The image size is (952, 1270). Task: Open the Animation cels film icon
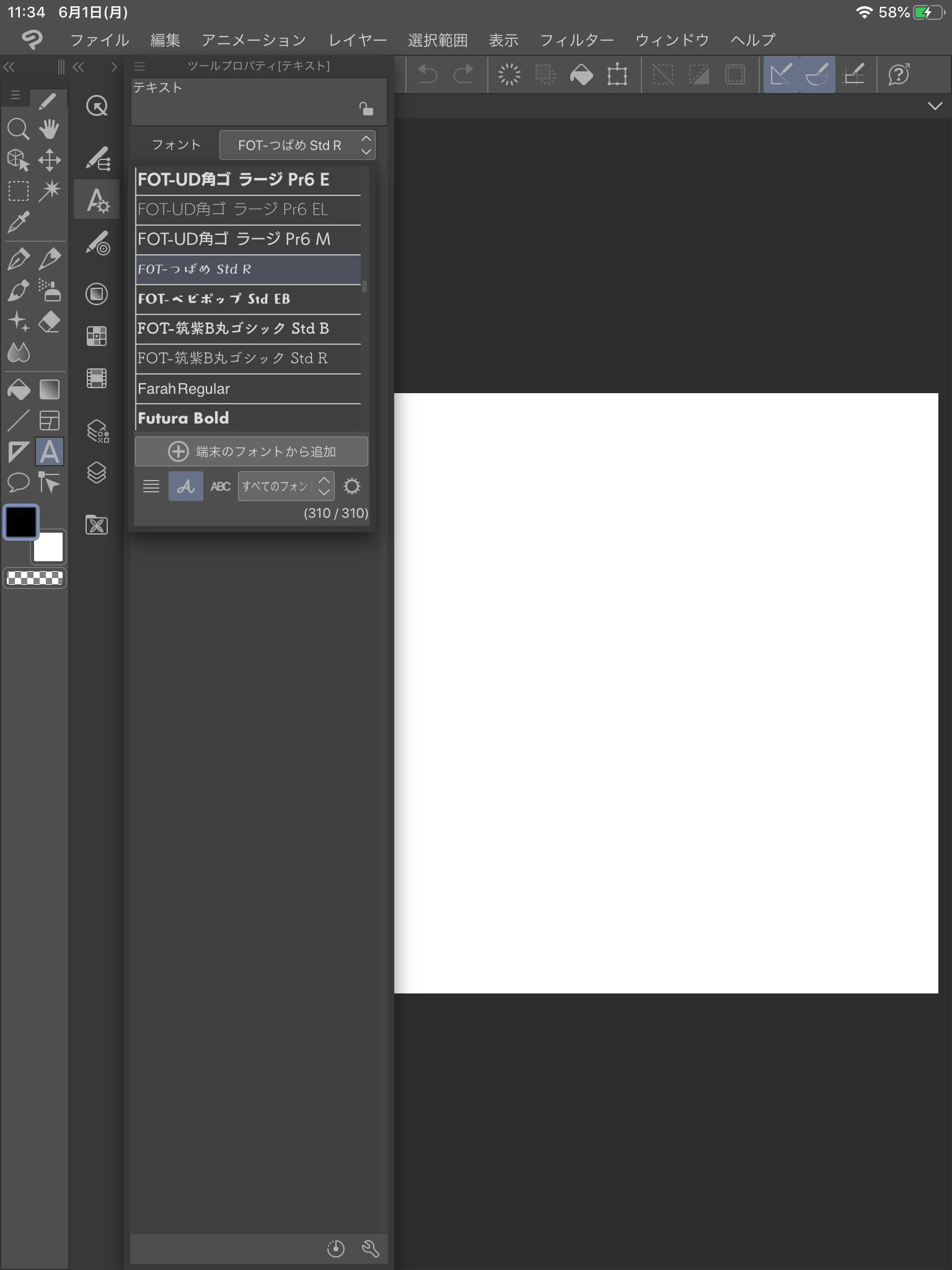tap(97, 378)
